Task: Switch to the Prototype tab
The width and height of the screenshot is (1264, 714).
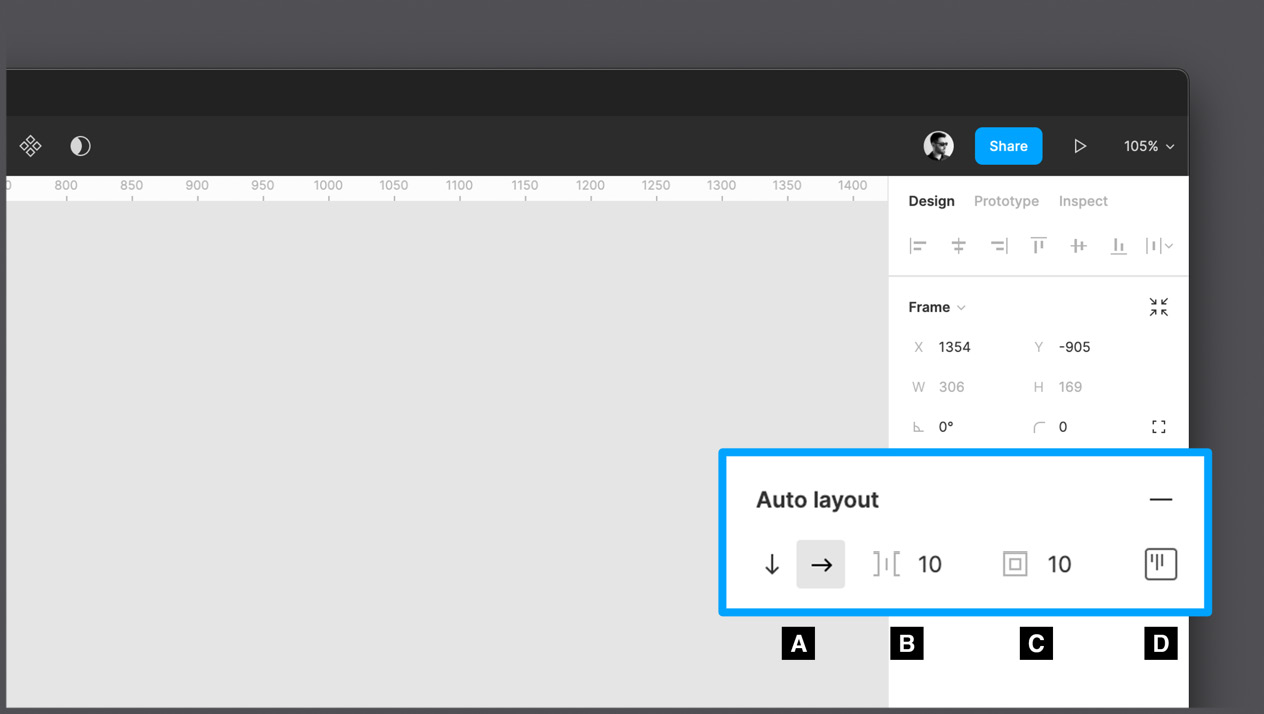Action: (1006, 201)
